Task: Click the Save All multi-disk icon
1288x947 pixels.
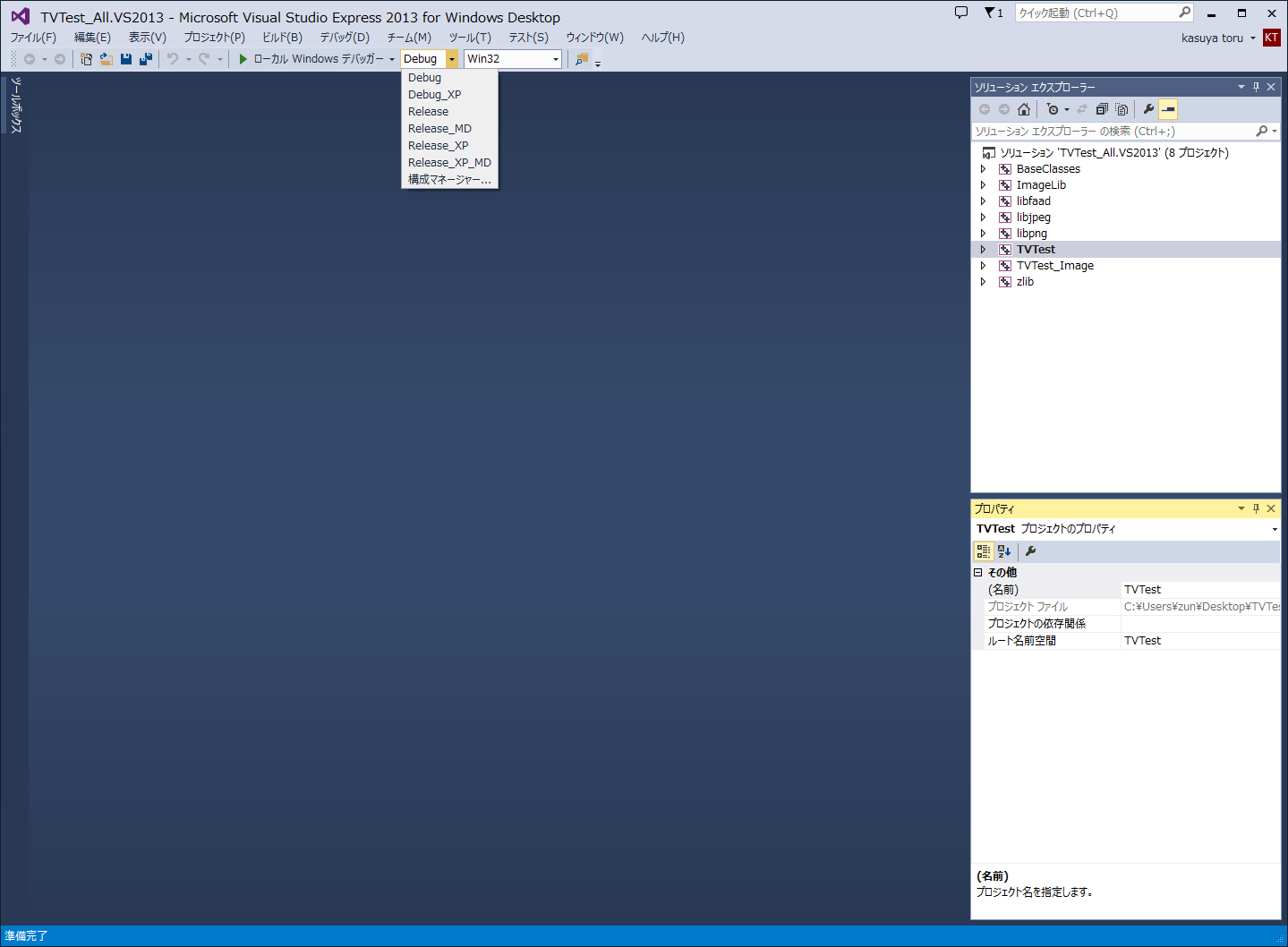Action: tap(146, 59)
